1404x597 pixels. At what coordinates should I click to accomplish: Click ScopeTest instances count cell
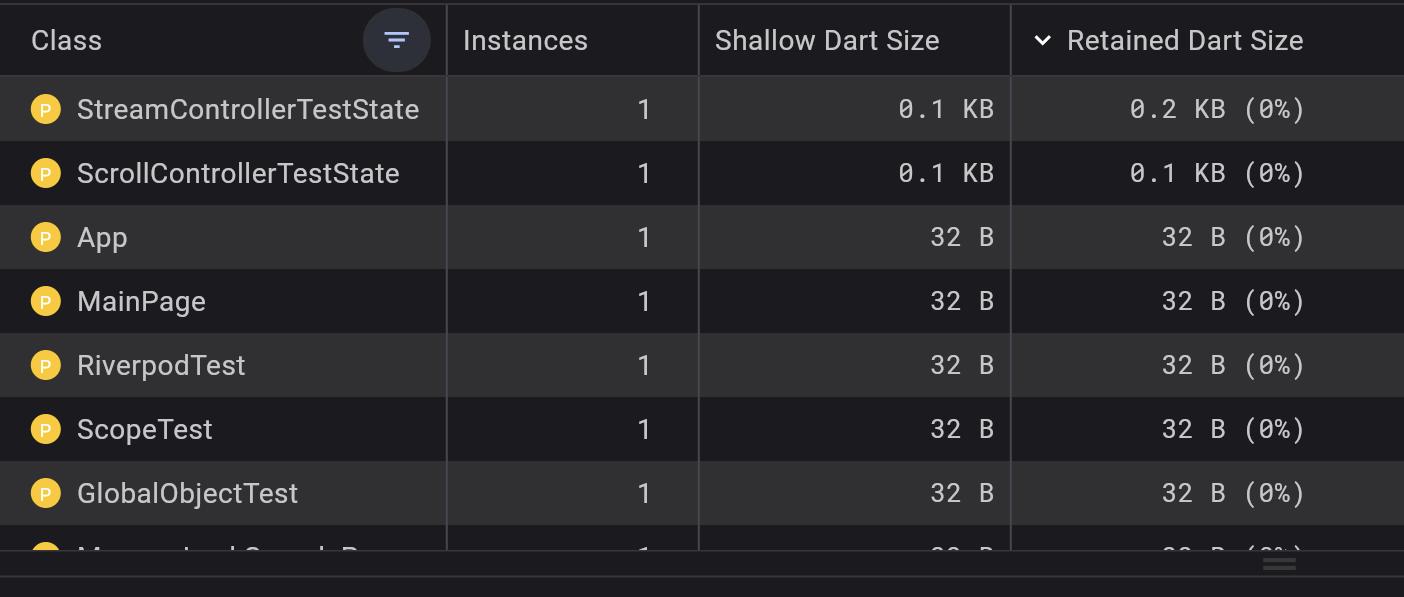tap(643, 429)
